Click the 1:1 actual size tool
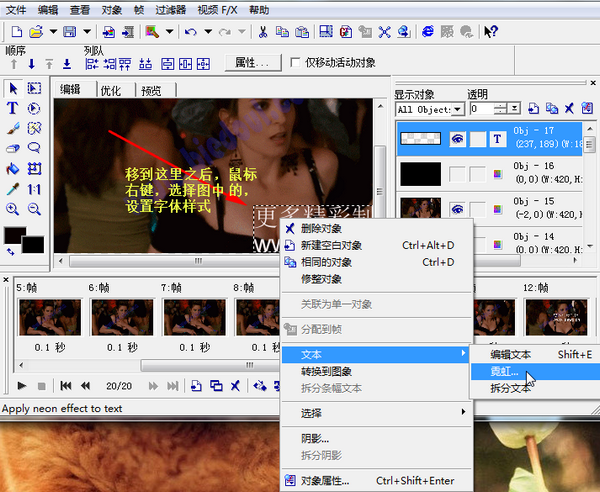Screen dimensions: 600x492 point(34,189)
